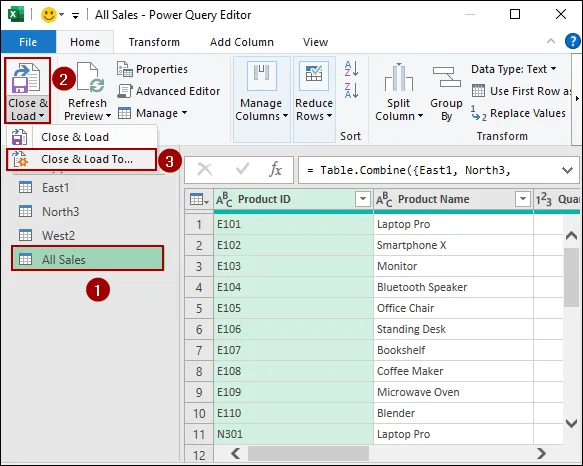Expand the Close & Load dropdown arrow
Image resolution: width=583 pixels, height=466 pixels.
point(42,116)
